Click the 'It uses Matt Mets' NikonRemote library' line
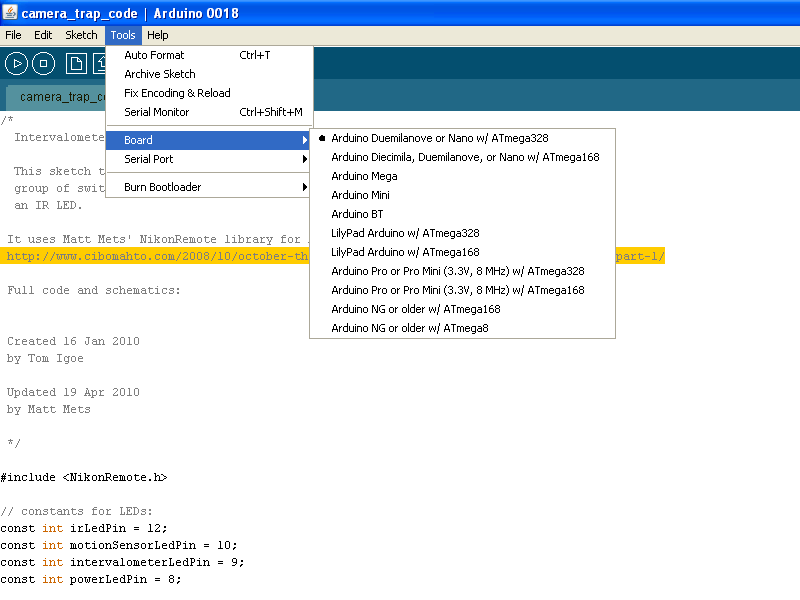Image resolution: width=800 pixels, height=600 pixels. [x=157, y=239]
